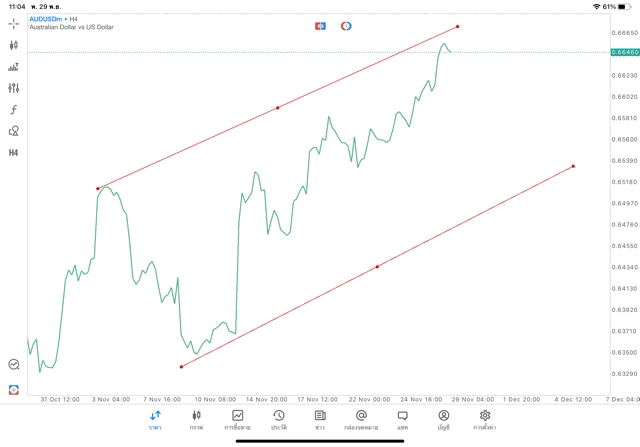
Task: Open the chart type candlestick icon in sidebar
Action: 13,45
